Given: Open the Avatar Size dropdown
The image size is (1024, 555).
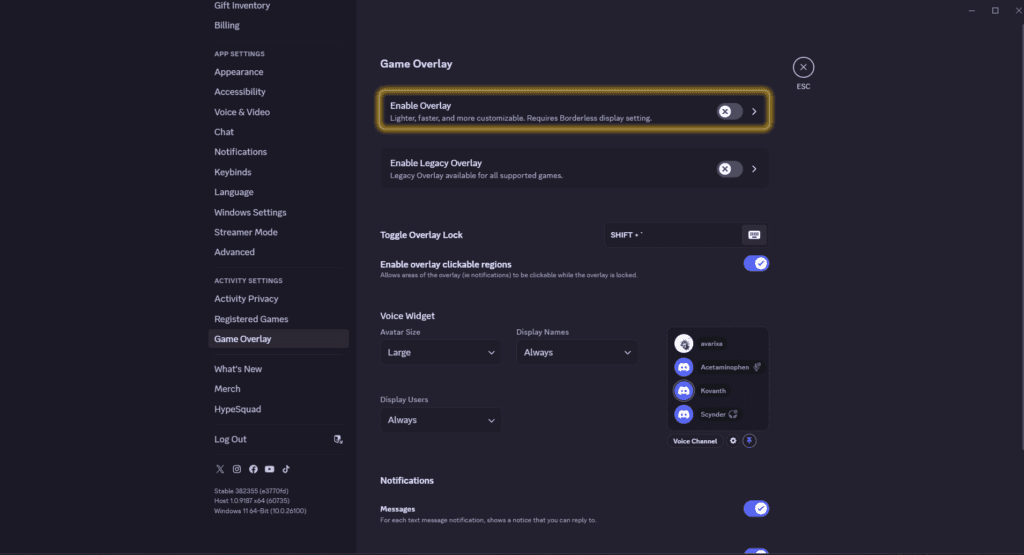Looking at the screenshot, I should (x=441, y=352).
